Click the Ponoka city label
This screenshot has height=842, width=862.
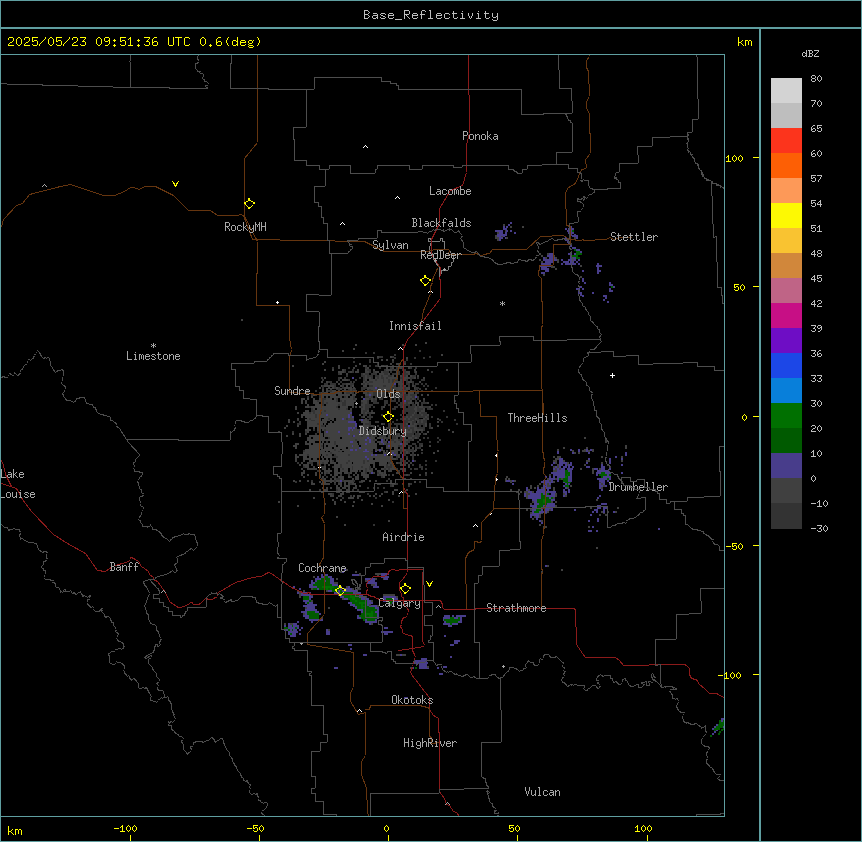click(x=480, y=136)
